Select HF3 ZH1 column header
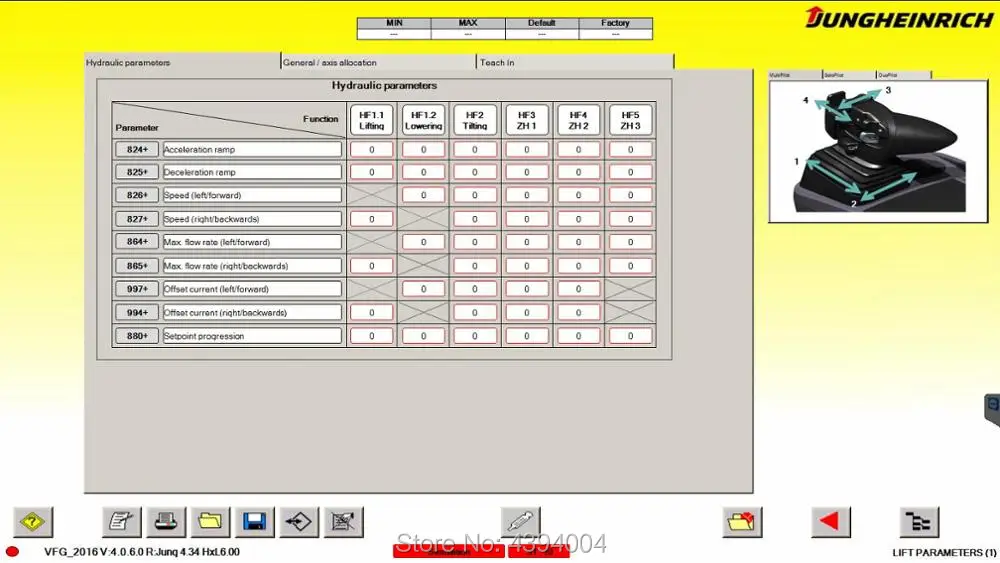 527,120
